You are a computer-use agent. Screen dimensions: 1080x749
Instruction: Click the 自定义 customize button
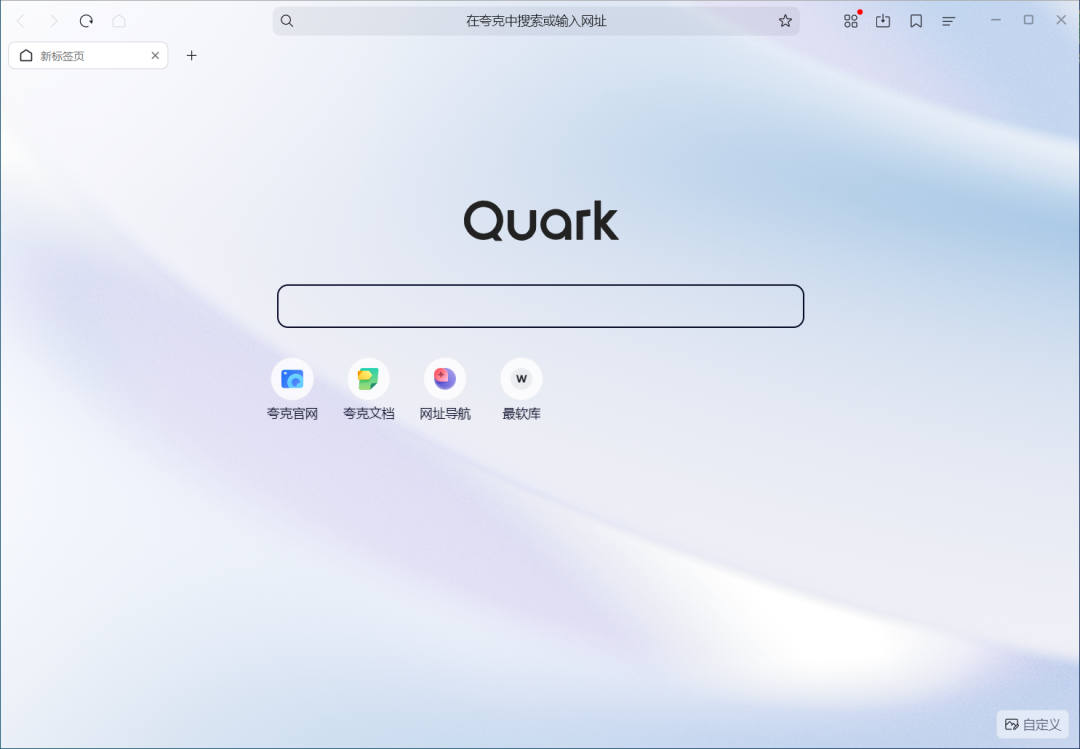(x=1032, y=724)
